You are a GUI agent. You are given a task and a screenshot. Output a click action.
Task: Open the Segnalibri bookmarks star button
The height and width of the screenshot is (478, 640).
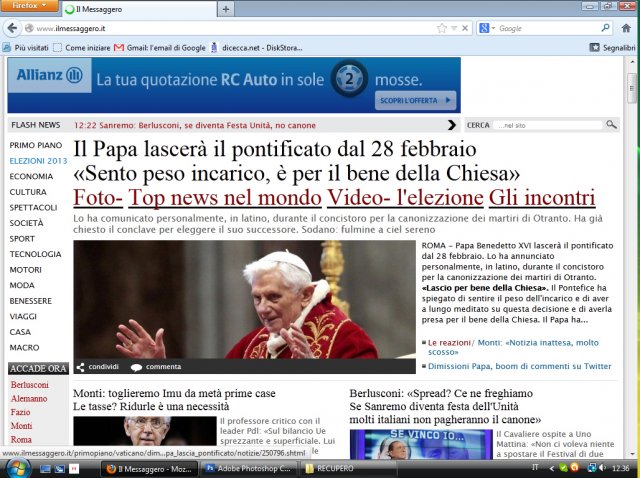[x=594, y=47]
